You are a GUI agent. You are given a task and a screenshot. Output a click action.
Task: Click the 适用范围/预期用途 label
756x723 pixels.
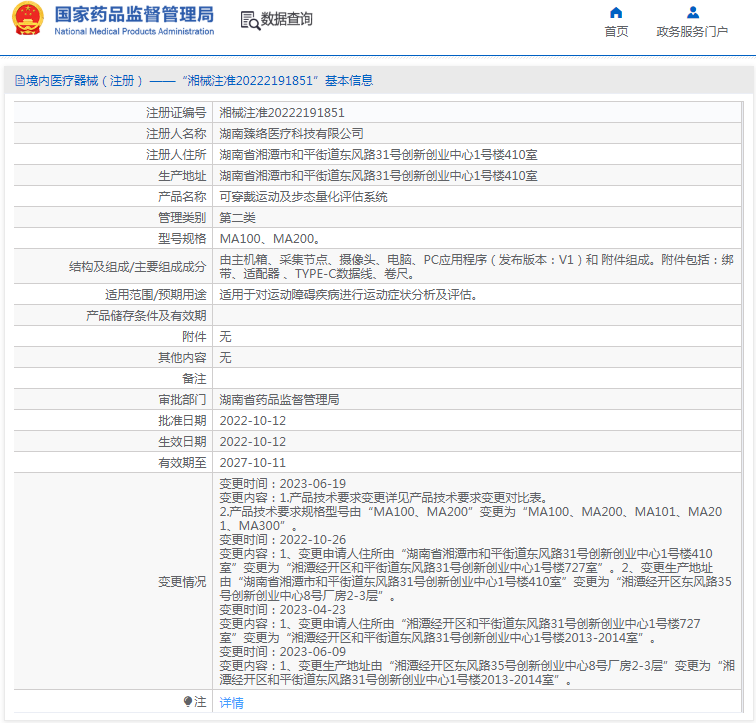coord(156,295)
